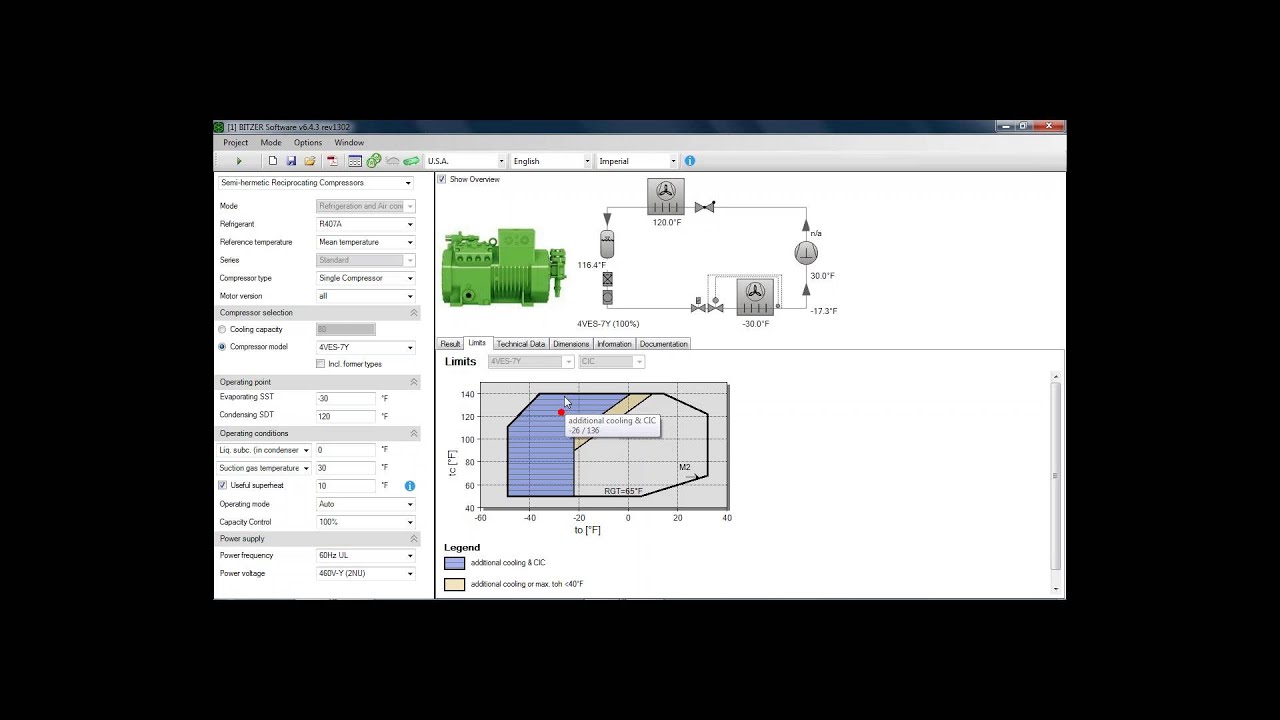The height and width of the screenshot is (720, 1280).
Task: Open the Documentation tab
Action: pyautogui.click(x=663, y=344)
